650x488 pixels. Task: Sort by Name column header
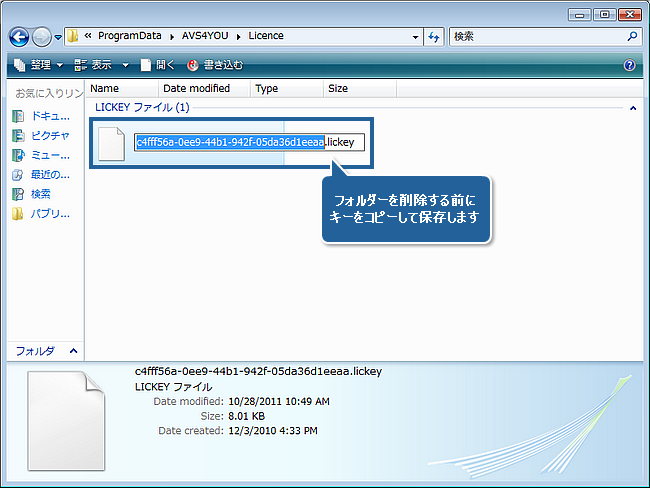click(122, 88)
